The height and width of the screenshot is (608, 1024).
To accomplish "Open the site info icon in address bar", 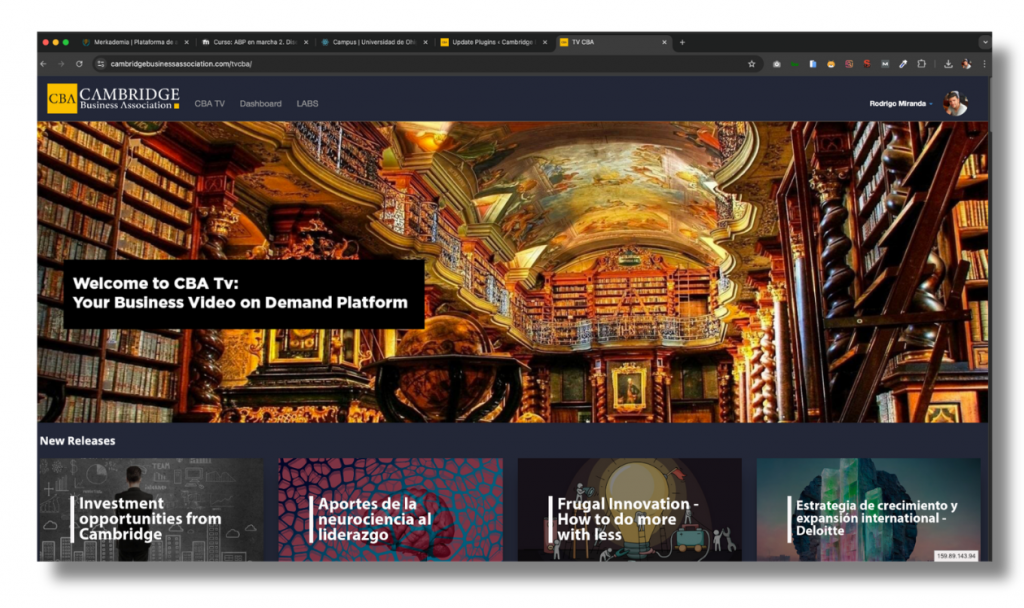I will pyautogui.click(x=101, y=64).
